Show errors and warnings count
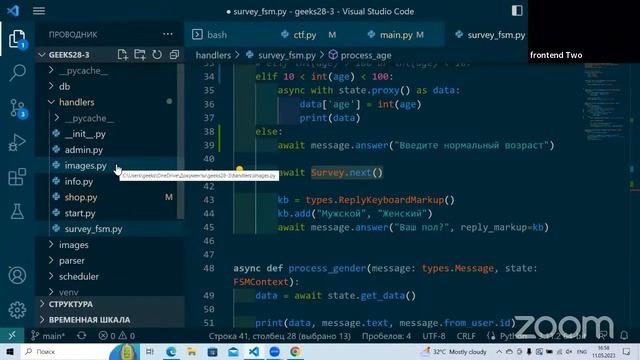Screen dimensions: 640x360 click(117, 336)
